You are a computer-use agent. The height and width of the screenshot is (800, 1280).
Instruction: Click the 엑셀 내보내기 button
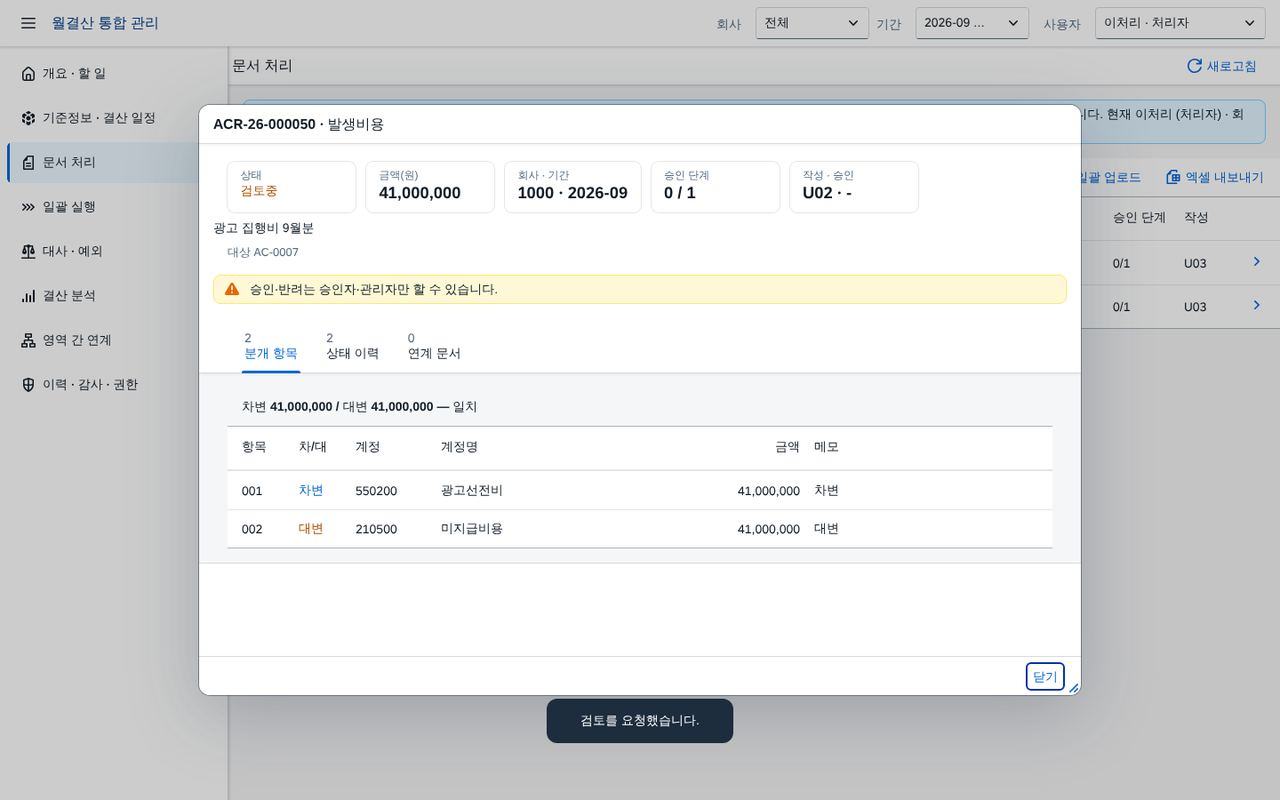[1215, 177]
